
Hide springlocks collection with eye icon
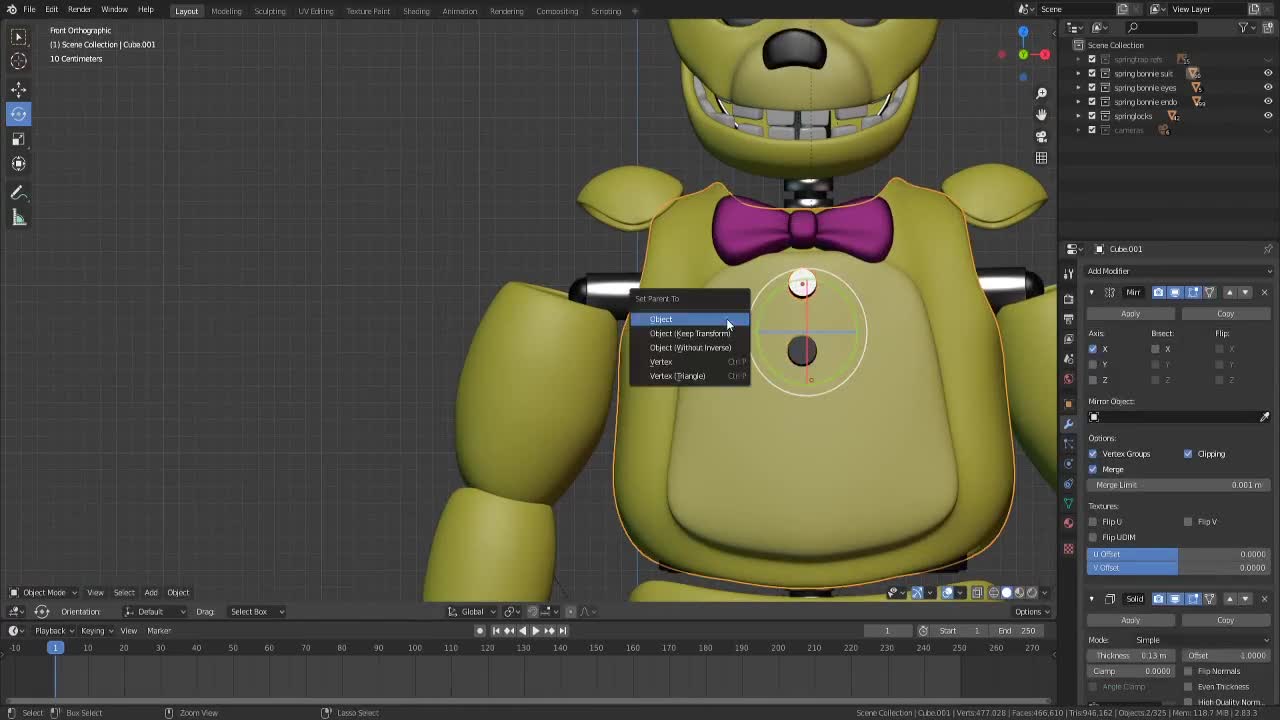(1268, 115)
